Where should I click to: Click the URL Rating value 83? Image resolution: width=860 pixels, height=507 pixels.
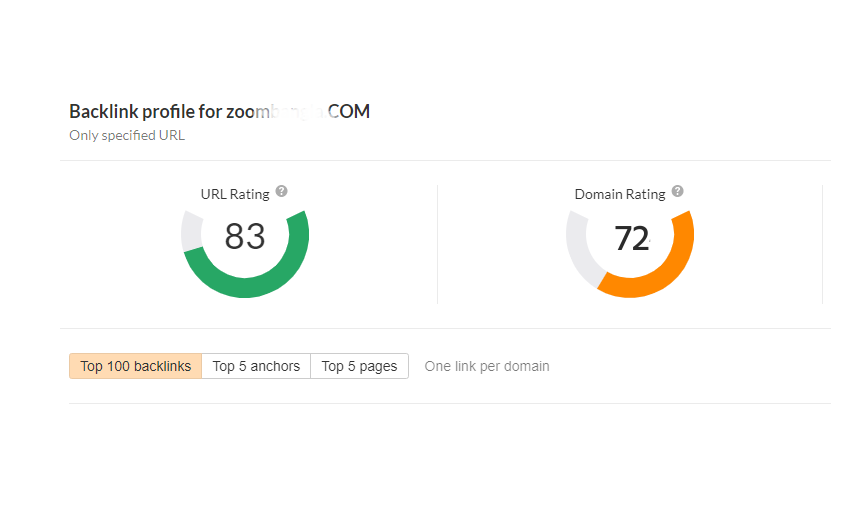point(245,237)
